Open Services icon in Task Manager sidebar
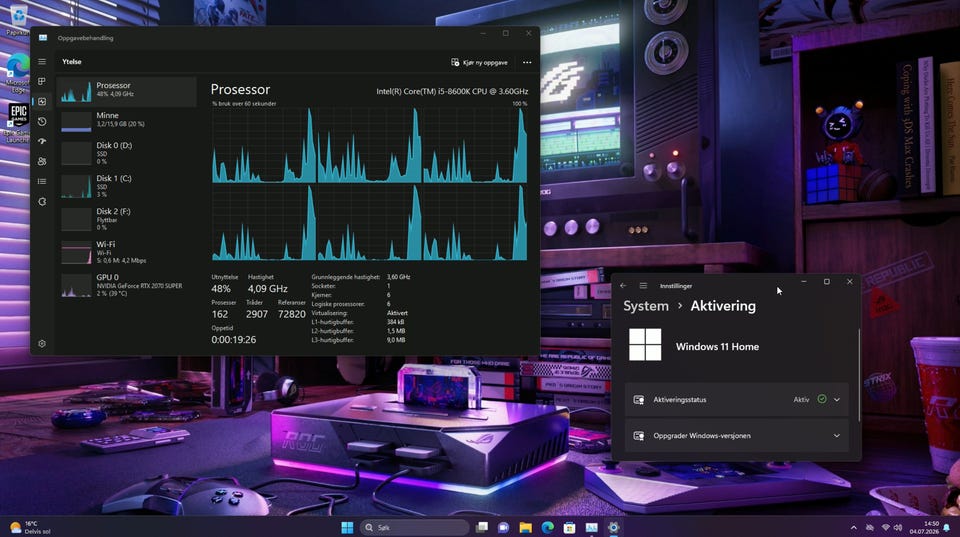The image size is (960, 537). pos(42,201)
